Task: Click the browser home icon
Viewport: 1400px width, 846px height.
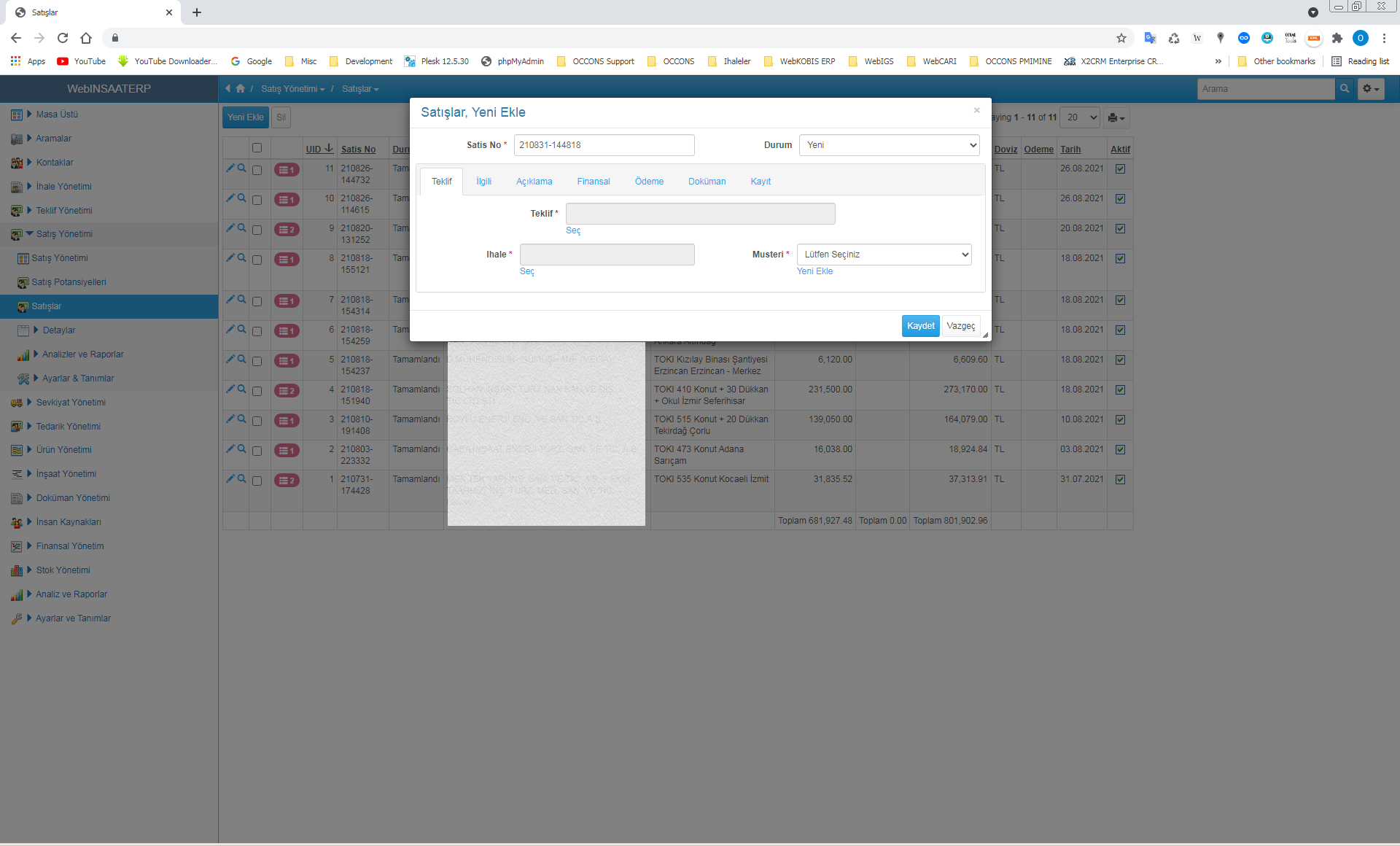Action: coord(86,38)
